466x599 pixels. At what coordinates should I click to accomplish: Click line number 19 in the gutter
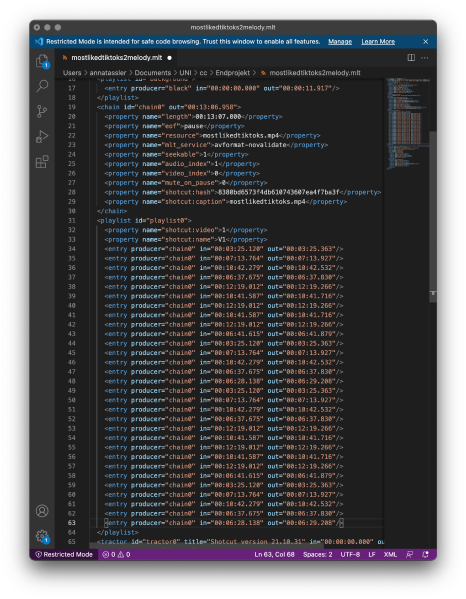[72, 107]
